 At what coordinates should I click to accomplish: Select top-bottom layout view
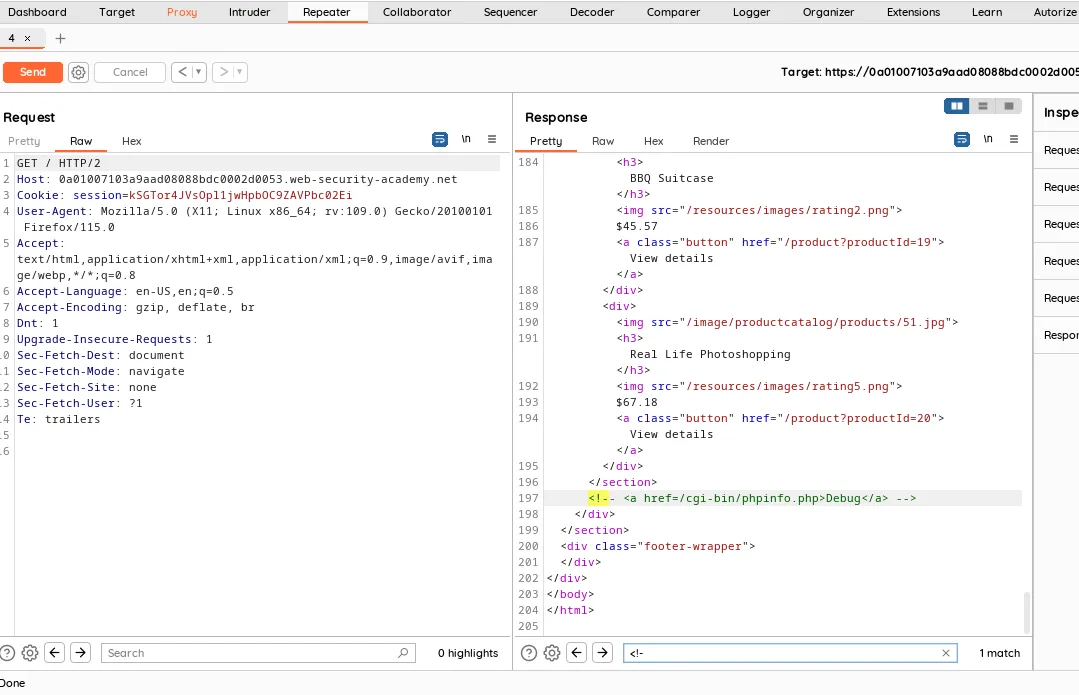(983, 106)
